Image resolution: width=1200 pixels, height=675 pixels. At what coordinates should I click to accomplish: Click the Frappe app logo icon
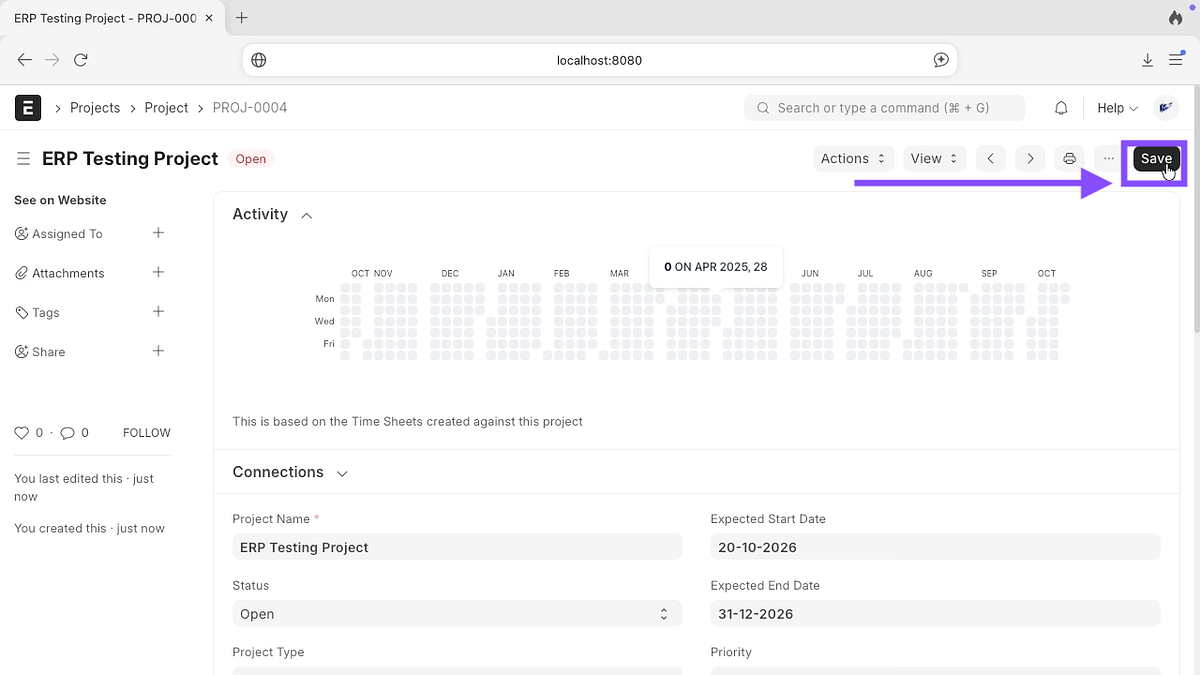coord(28,107)
